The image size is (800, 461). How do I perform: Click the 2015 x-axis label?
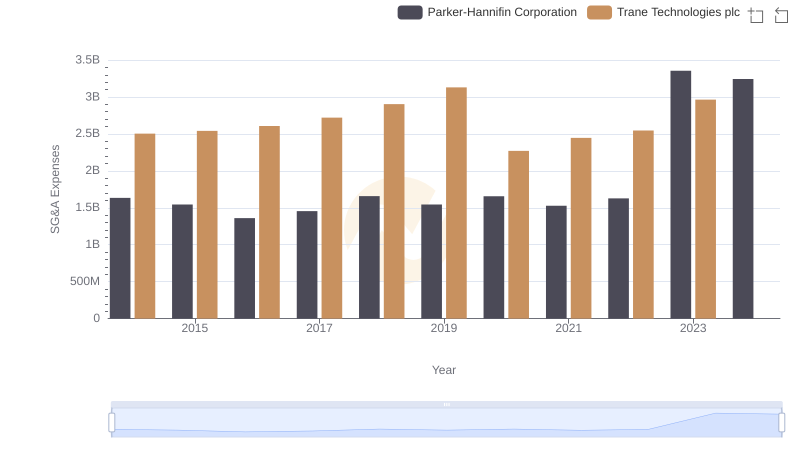tap(195, 328)
